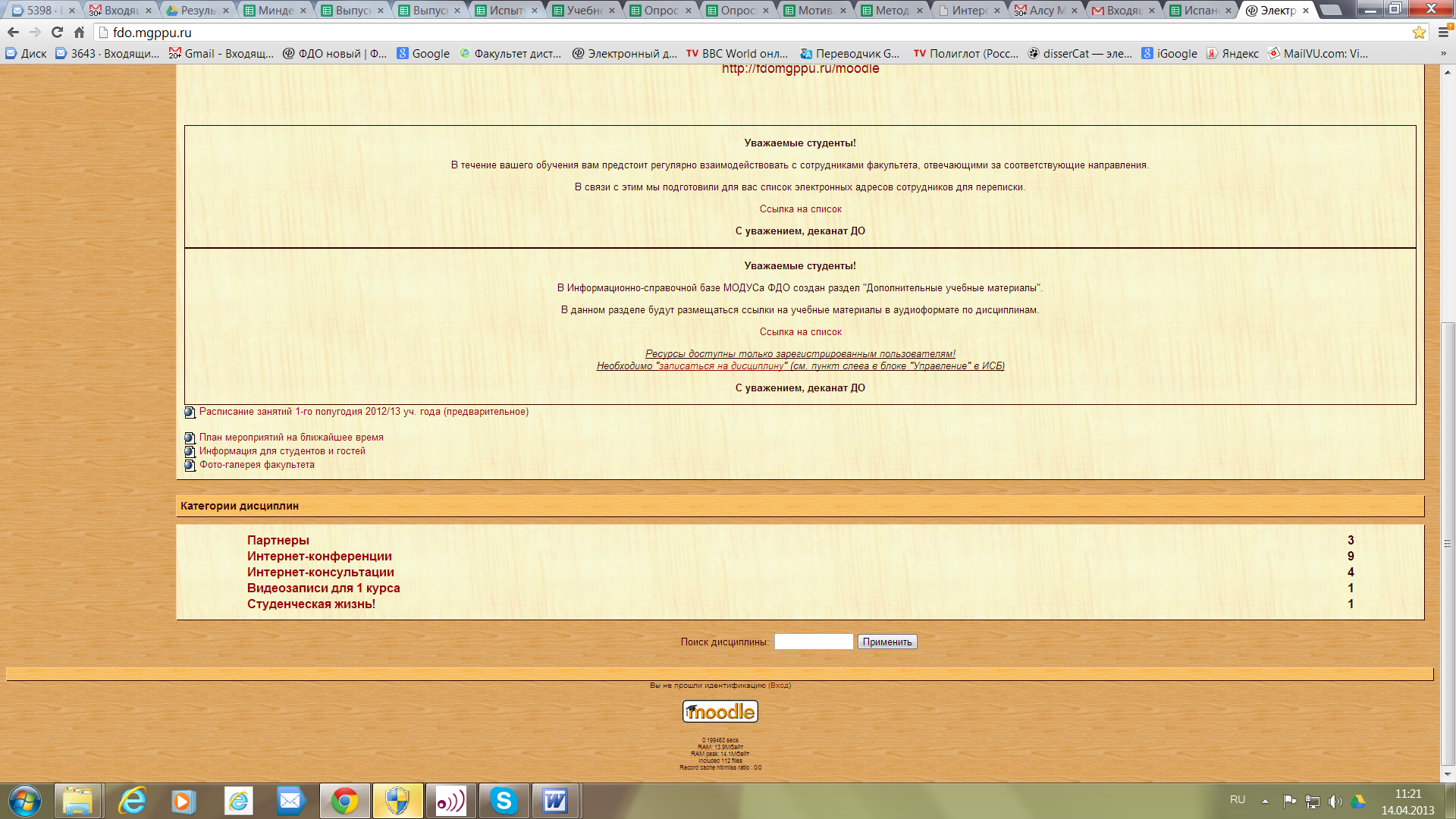Open the Студенческая жизнь! category
Screen dimensions: 1456x819
(x=311, y=604)
